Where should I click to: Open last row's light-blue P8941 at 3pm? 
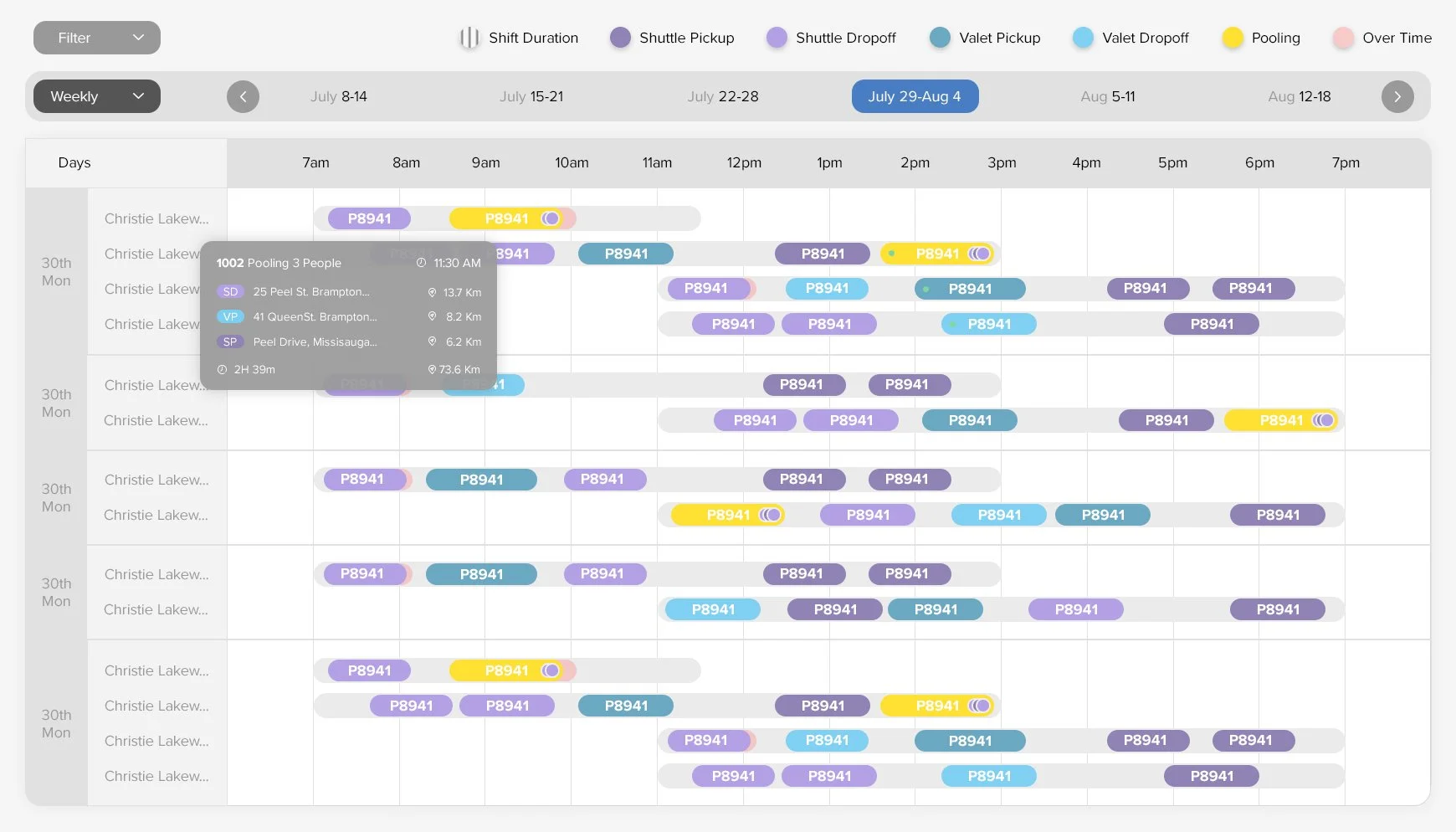click(989, 776)
